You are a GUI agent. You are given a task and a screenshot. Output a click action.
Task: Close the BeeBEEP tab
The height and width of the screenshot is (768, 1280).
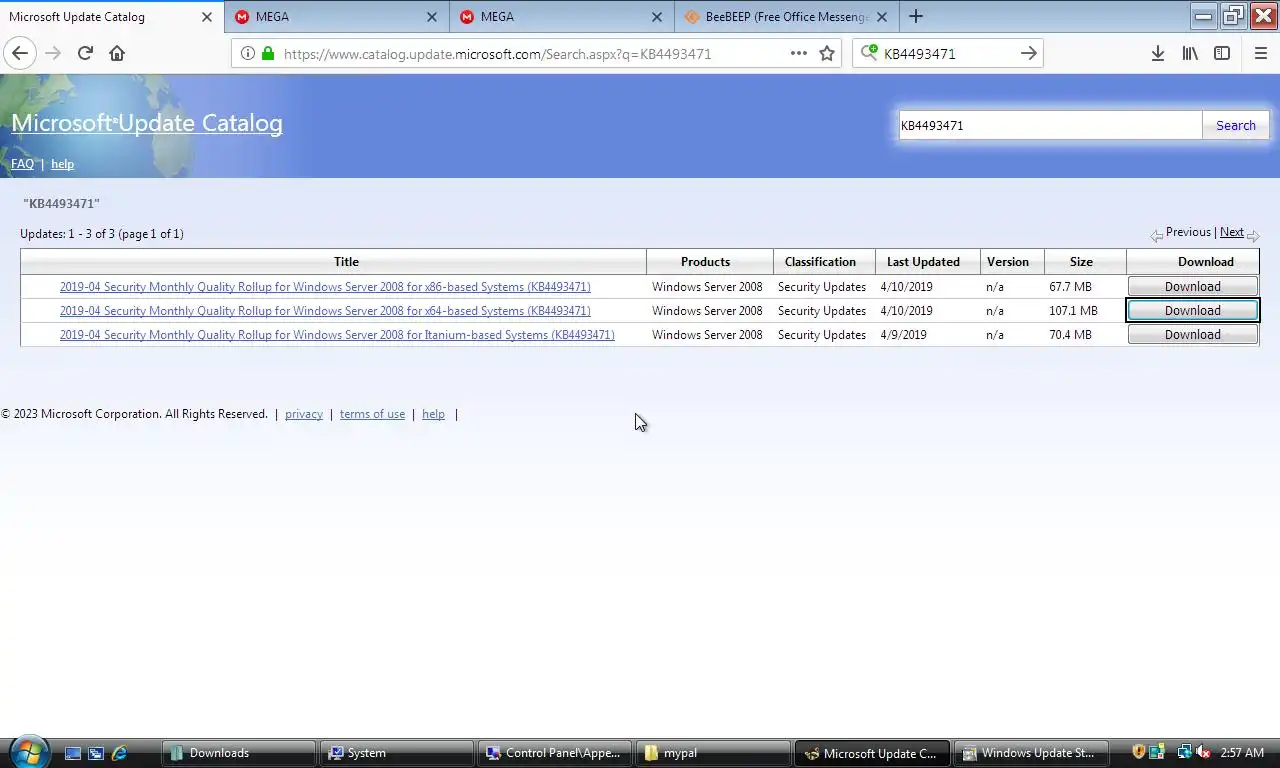click(x=882, y=17)
